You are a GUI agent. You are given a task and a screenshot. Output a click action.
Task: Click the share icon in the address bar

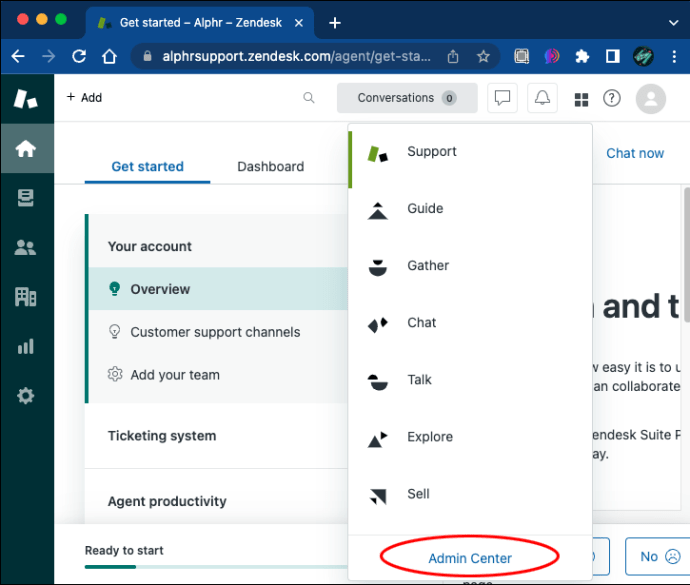[x=453, y=56]
